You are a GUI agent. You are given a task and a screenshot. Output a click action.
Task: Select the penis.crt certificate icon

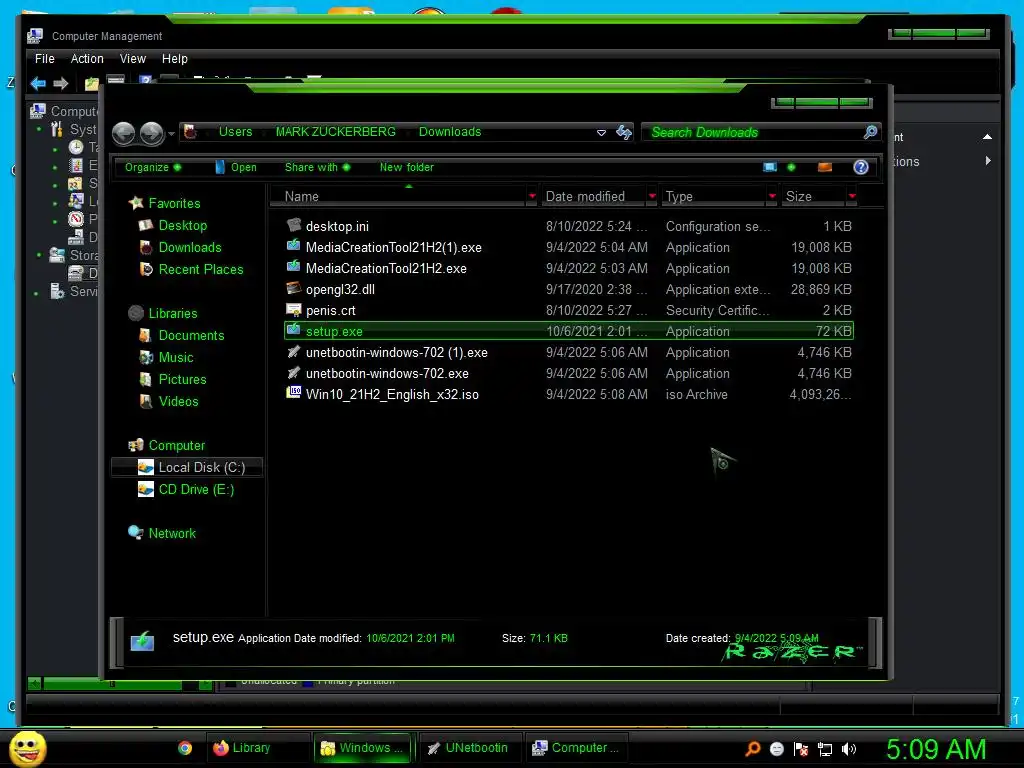coord(294,310)
